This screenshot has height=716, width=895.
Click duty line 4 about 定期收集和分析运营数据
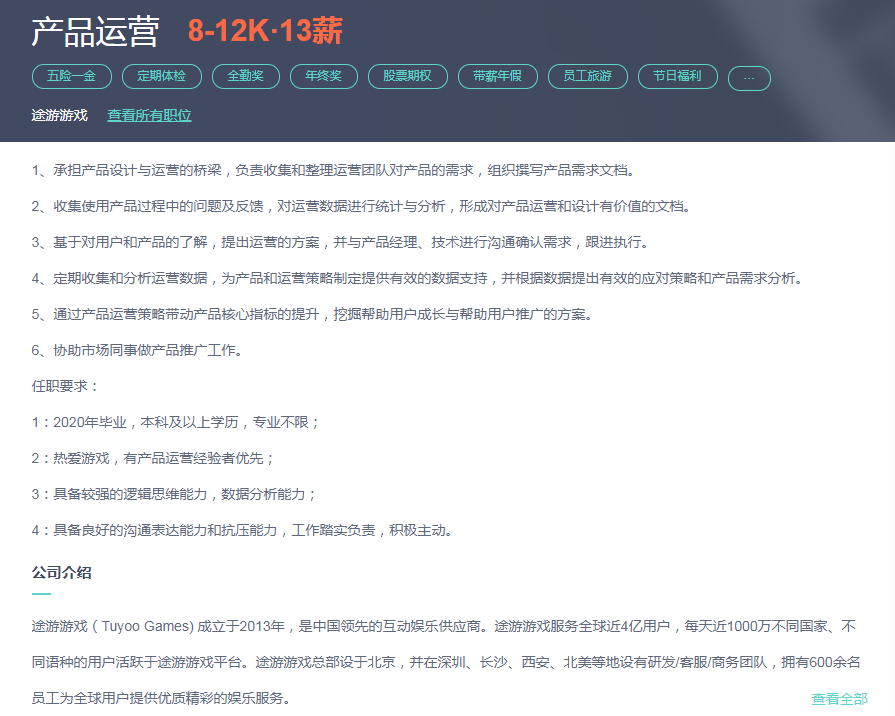[x=417, y=278]
